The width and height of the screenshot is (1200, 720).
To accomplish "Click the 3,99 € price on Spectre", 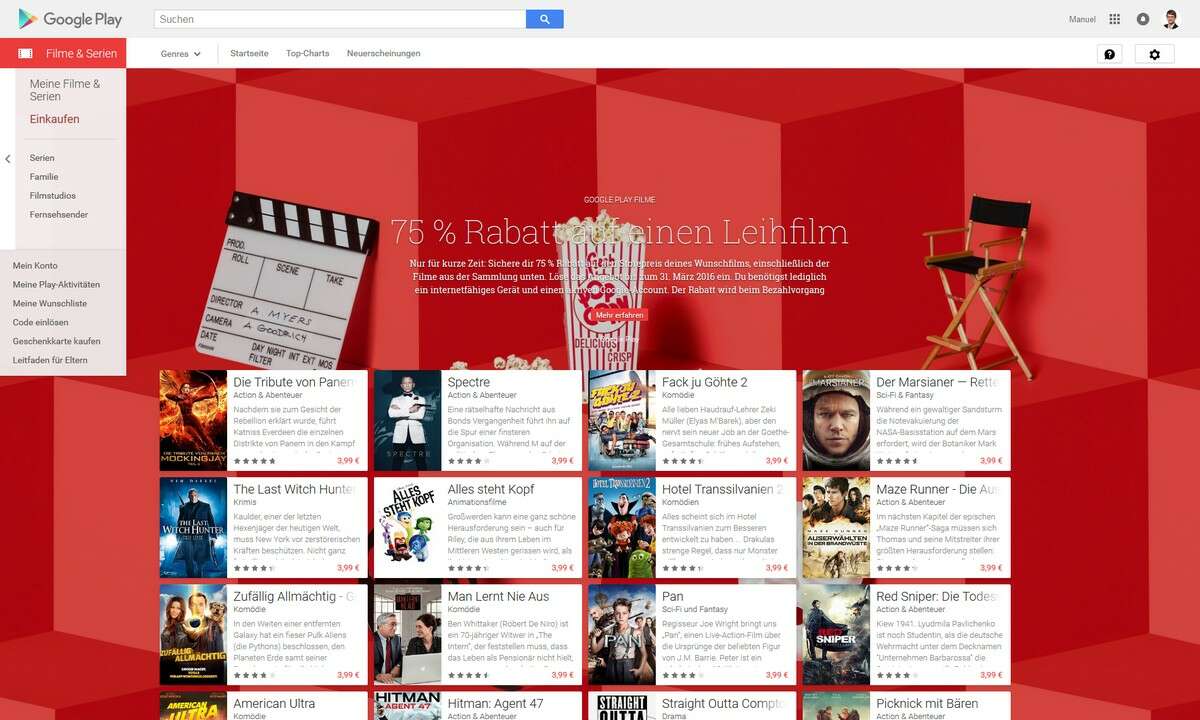I will 563,461.
